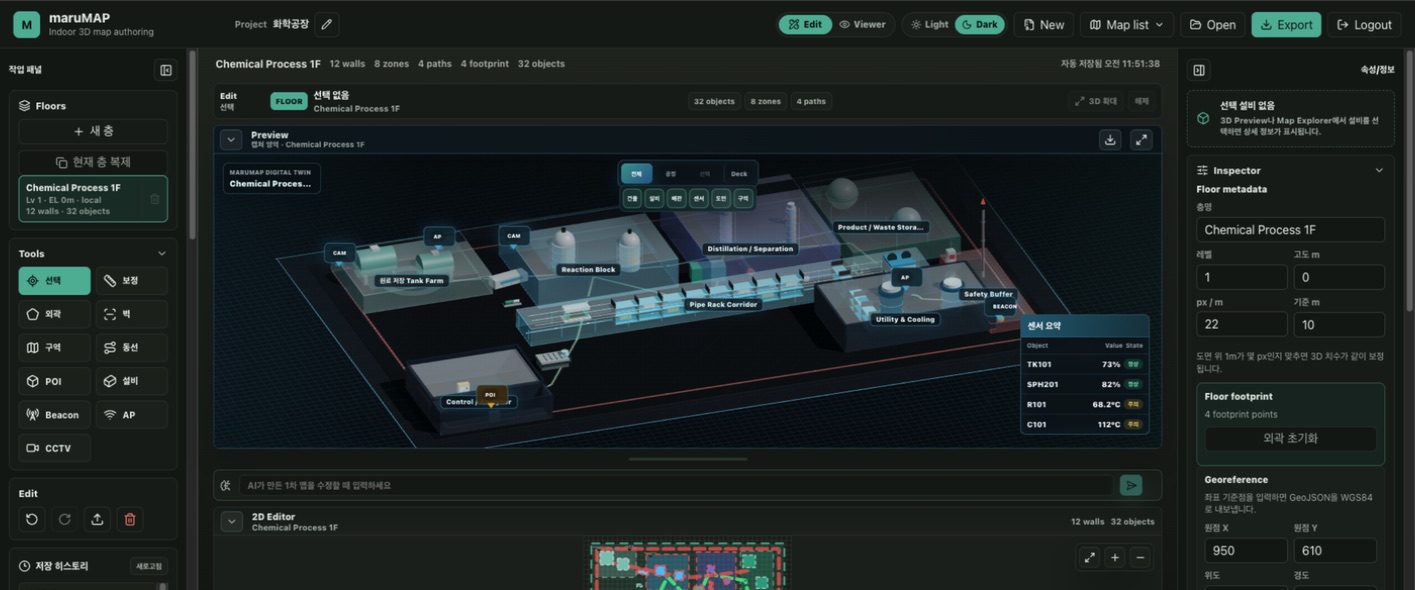Click the New button
The image size is (1415, 590).
(1044, 24)
